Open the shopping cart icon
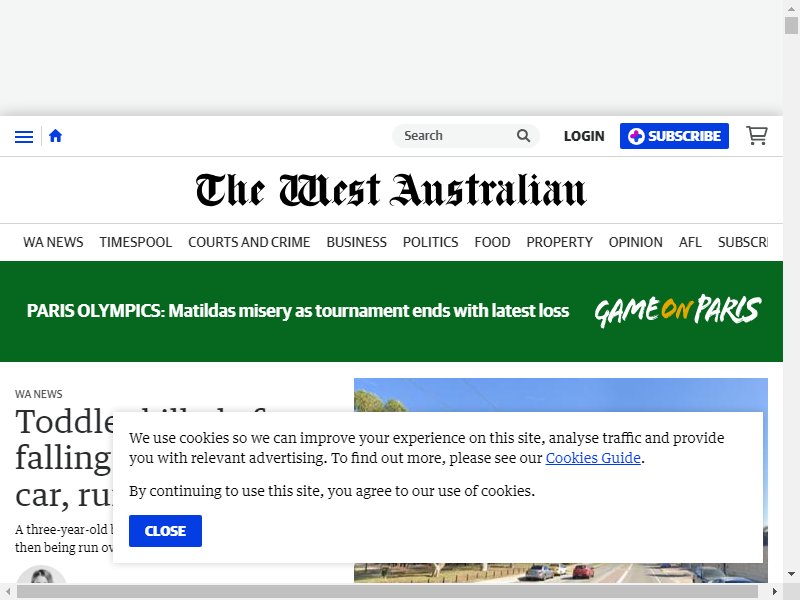The width and height of the screenshot is (800, 600). 757,136
